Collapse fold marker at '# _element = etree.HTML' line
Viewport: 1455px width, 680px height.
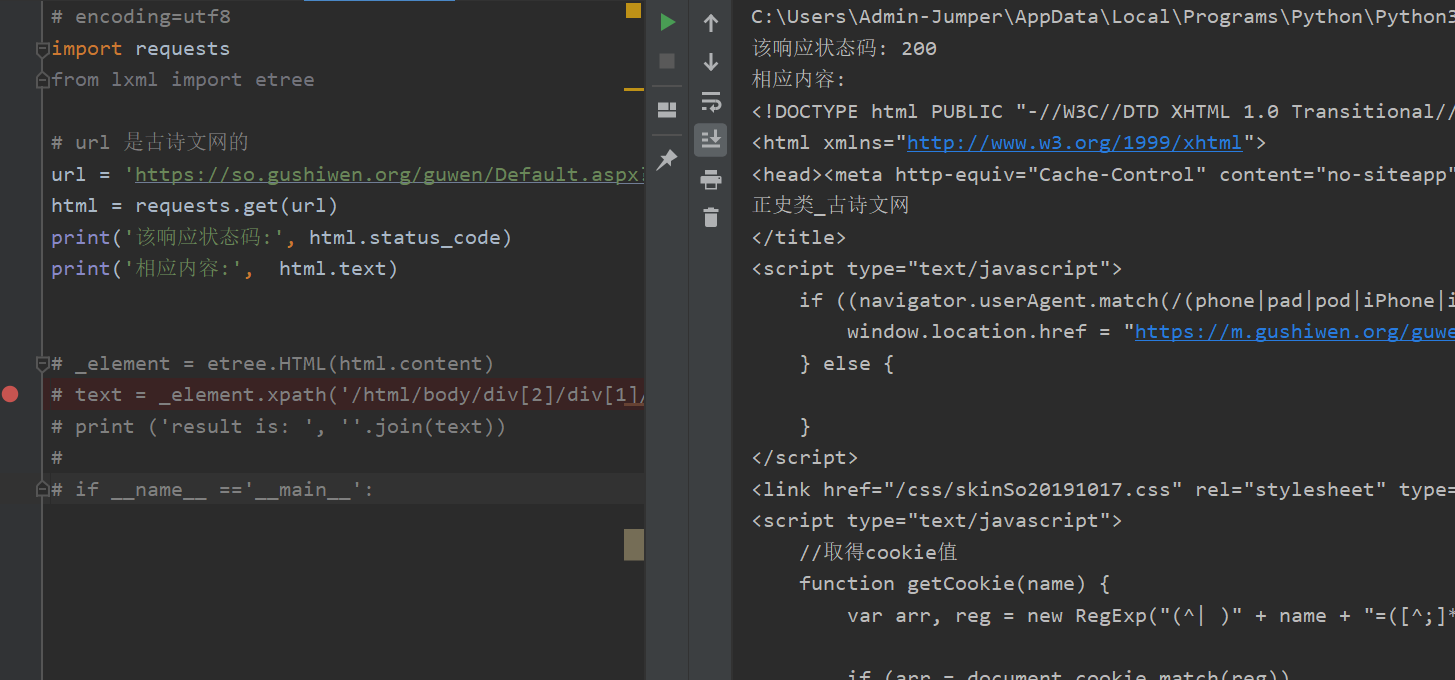click(42, 363)
